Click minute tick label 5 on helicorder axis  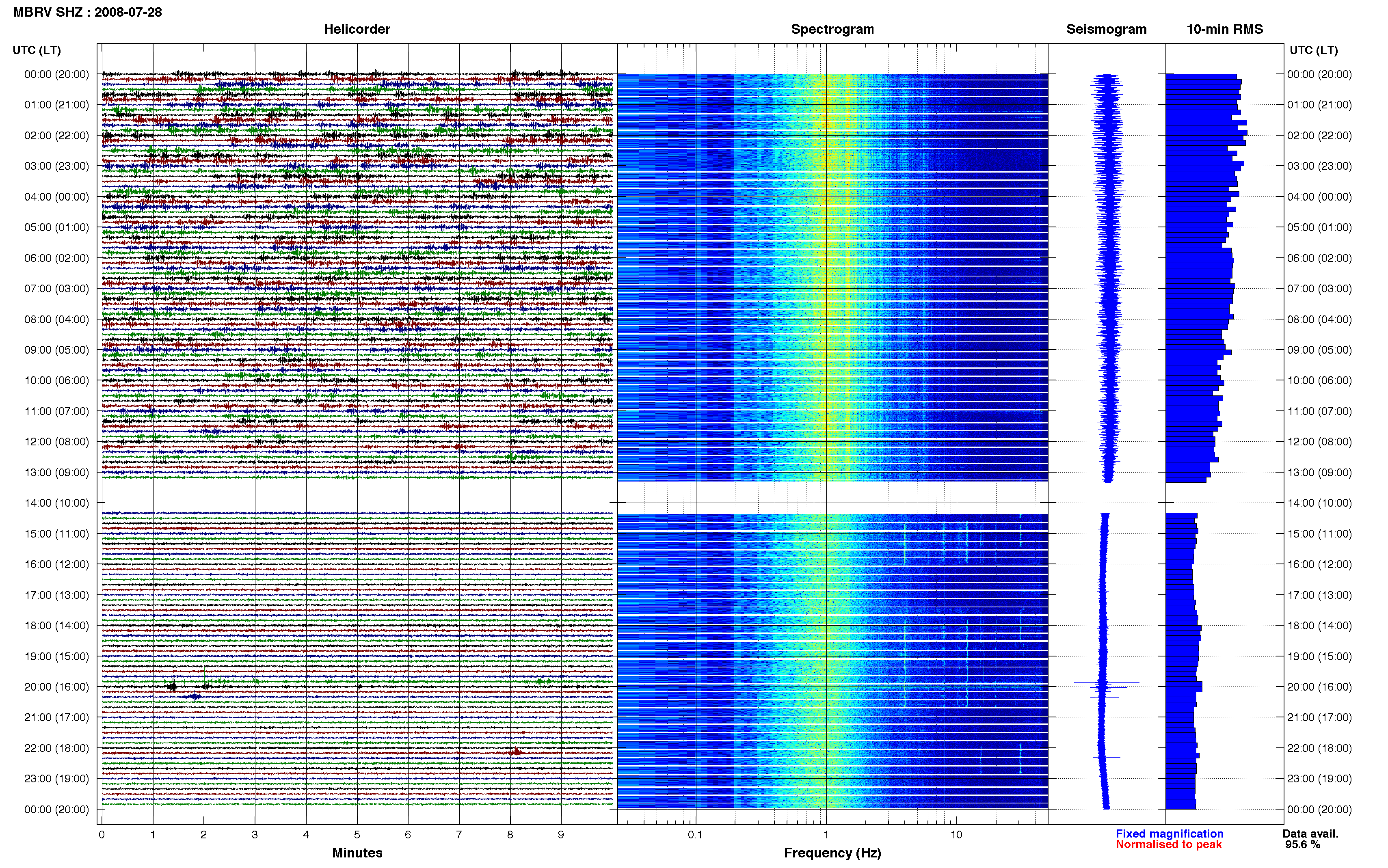[x=357, y=835]
